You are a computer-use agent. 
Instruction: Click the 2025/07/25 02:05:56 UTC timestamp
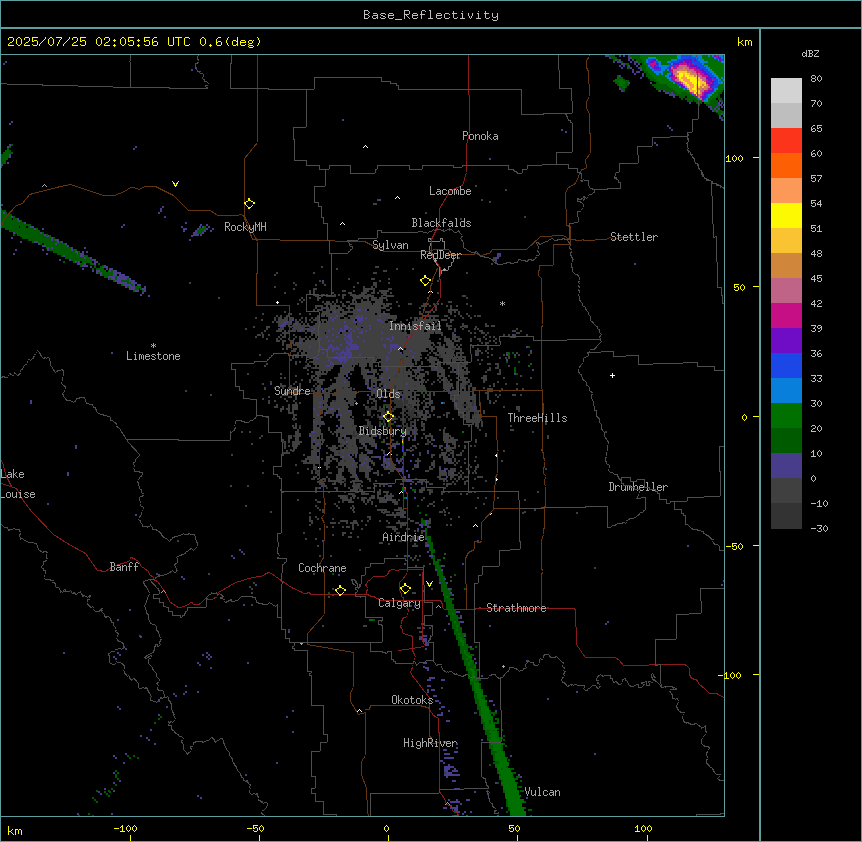pyautogui.click(x=98, y=42)
